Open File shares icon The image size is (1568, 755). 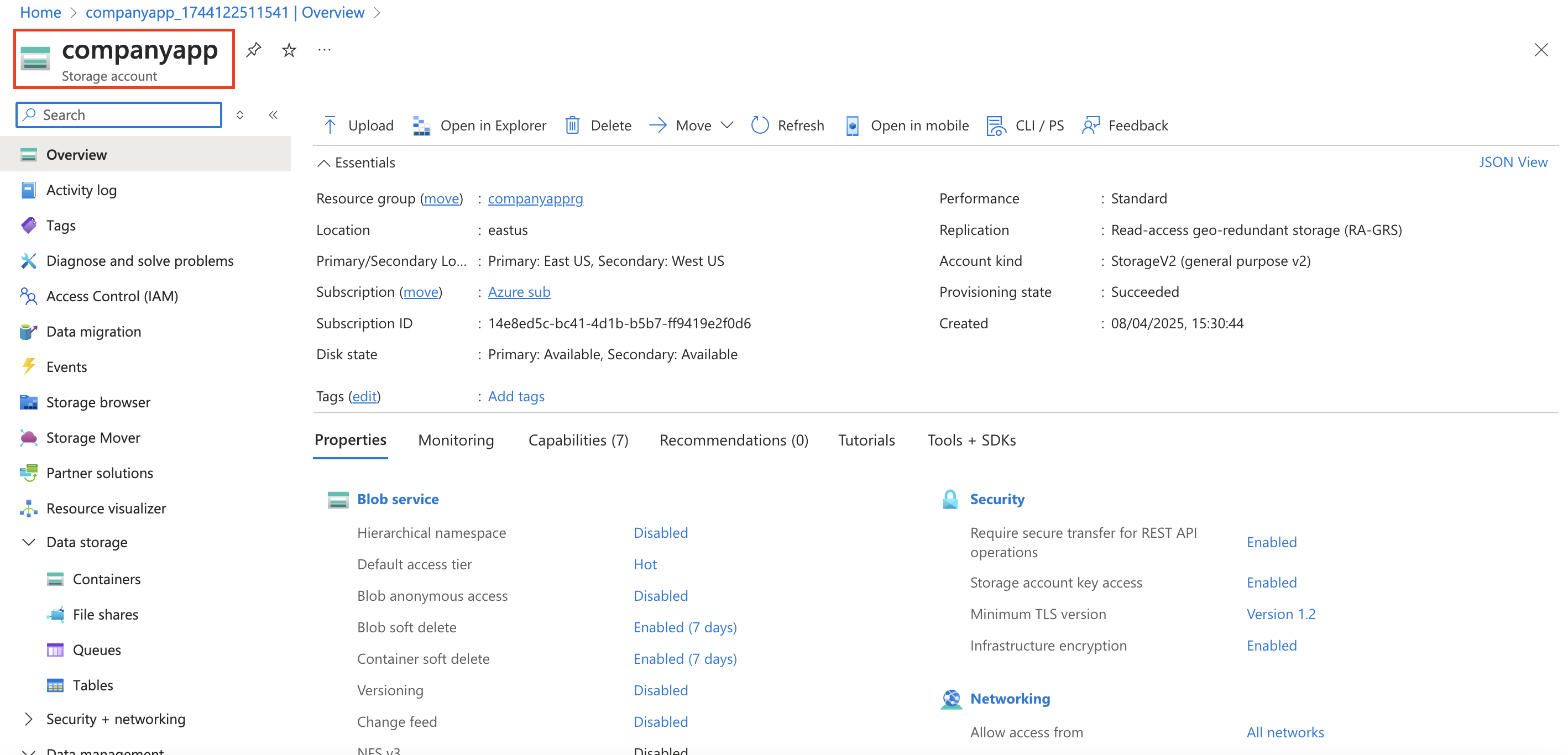pos(55,614)
